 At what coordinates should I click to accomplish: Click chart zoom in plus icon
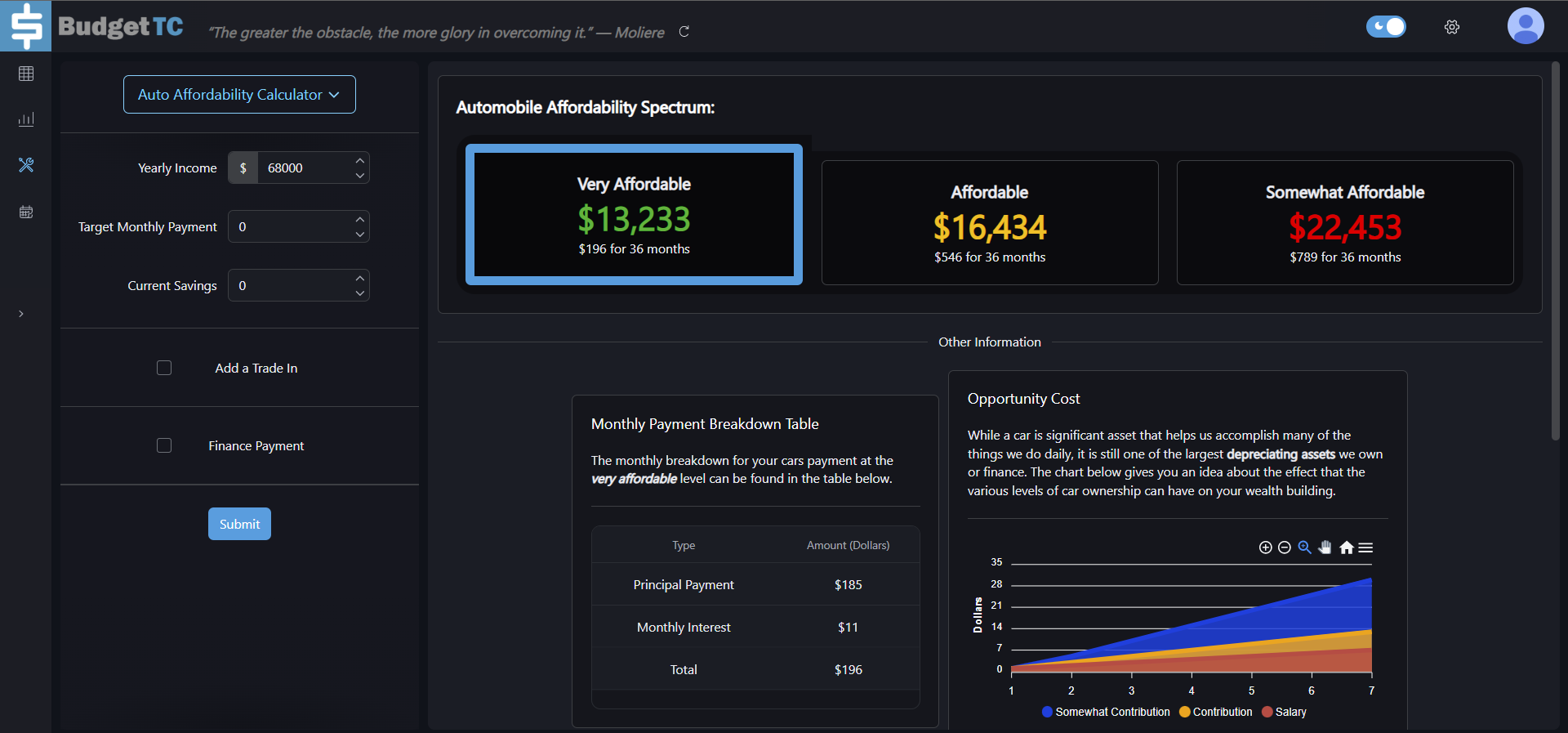coord(1265,548)
